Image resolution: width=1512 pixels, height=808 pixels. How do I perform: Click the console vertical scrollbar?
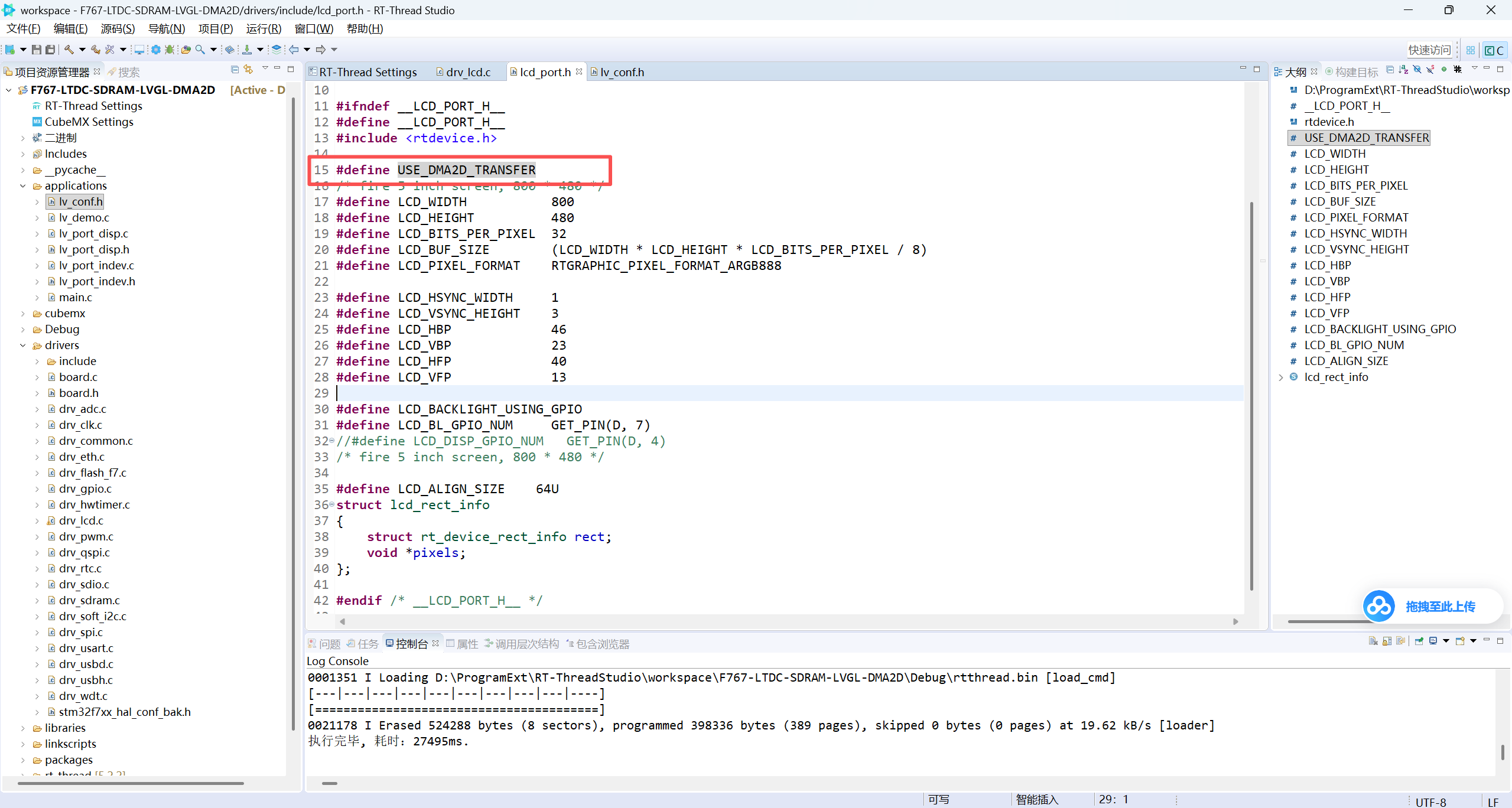coord(1503,752)
